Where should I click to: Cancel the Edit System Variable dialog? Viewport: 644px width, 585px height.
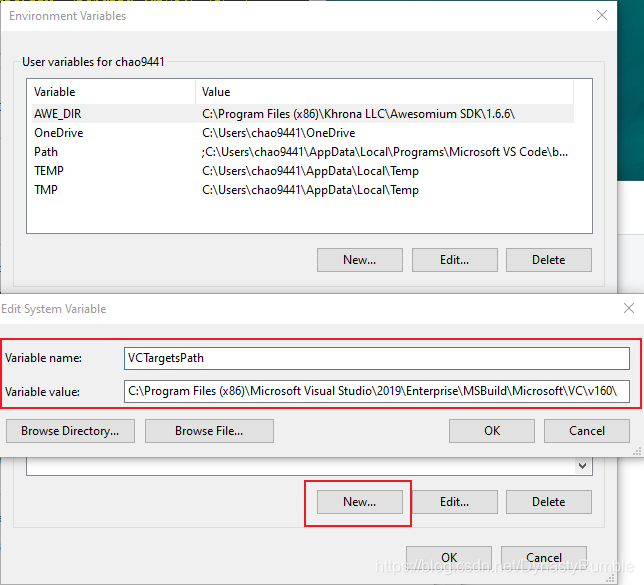coord(586,431)
